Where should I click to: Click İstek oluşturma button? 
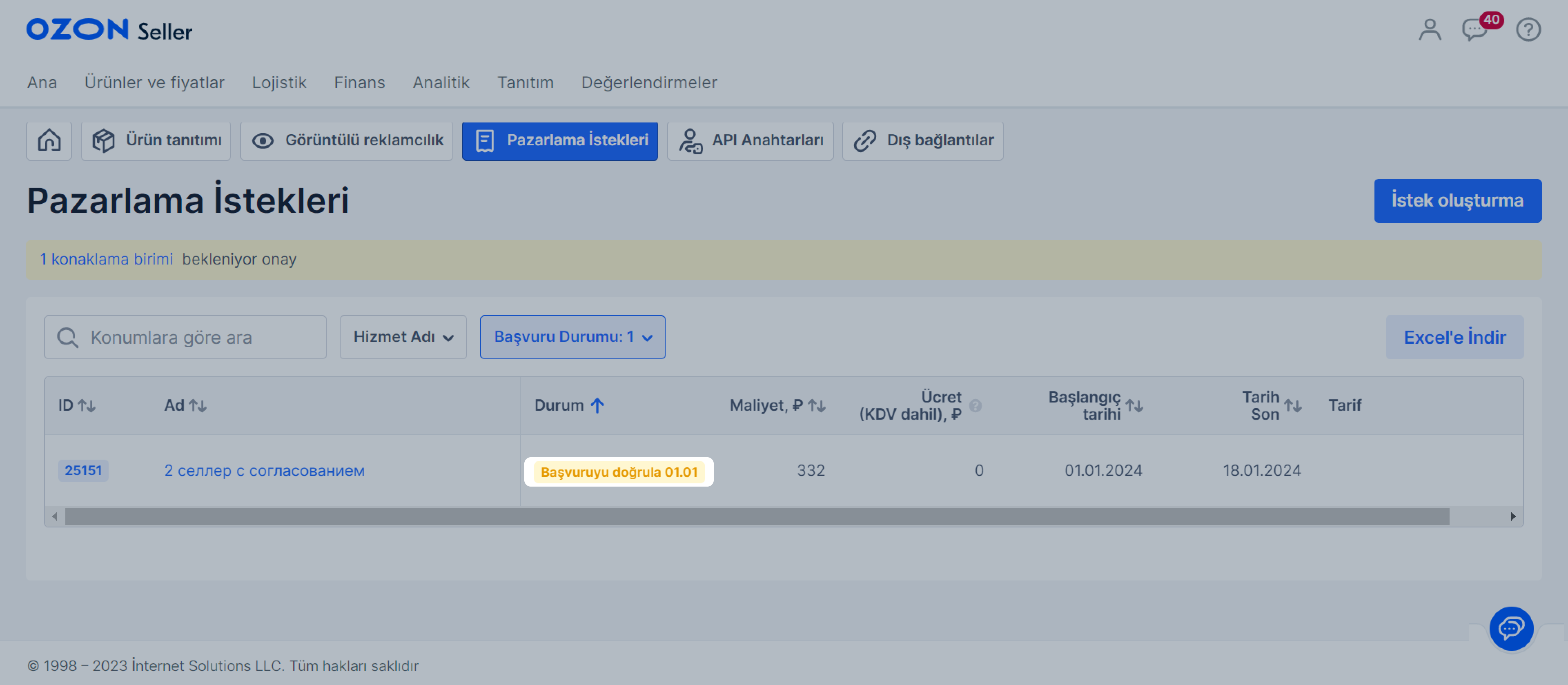point(1457,201)
